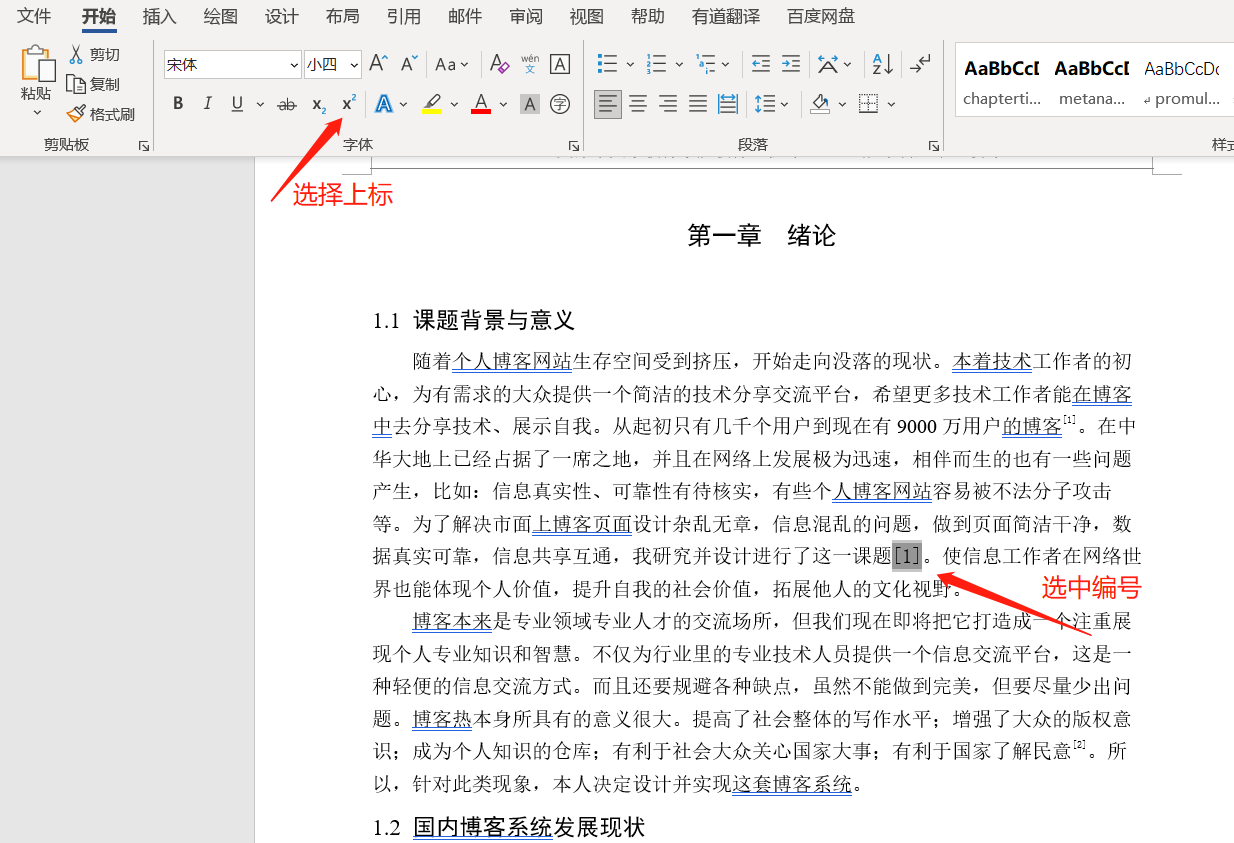Switch to the 布局 (Layout) tab

pos(342,16)
